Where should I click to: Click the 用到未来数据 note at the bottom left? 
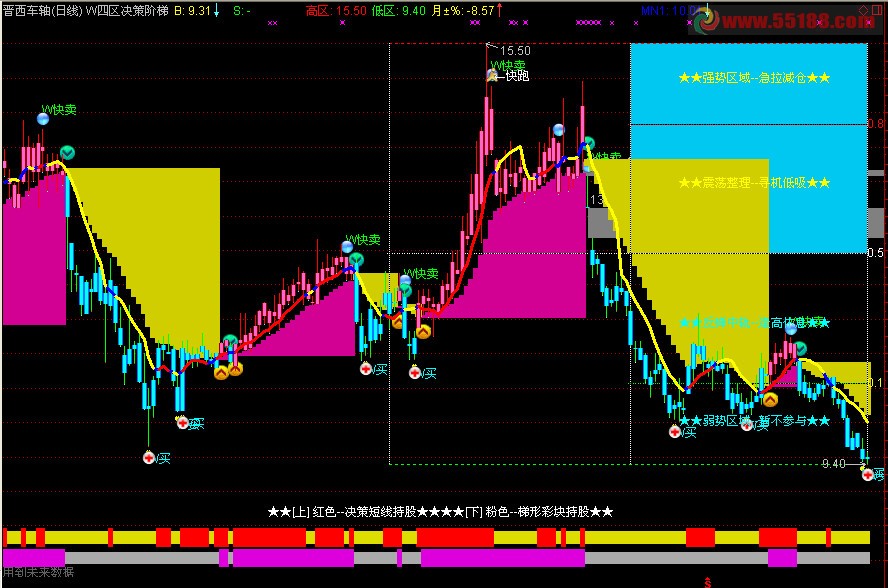pos(38,572)
